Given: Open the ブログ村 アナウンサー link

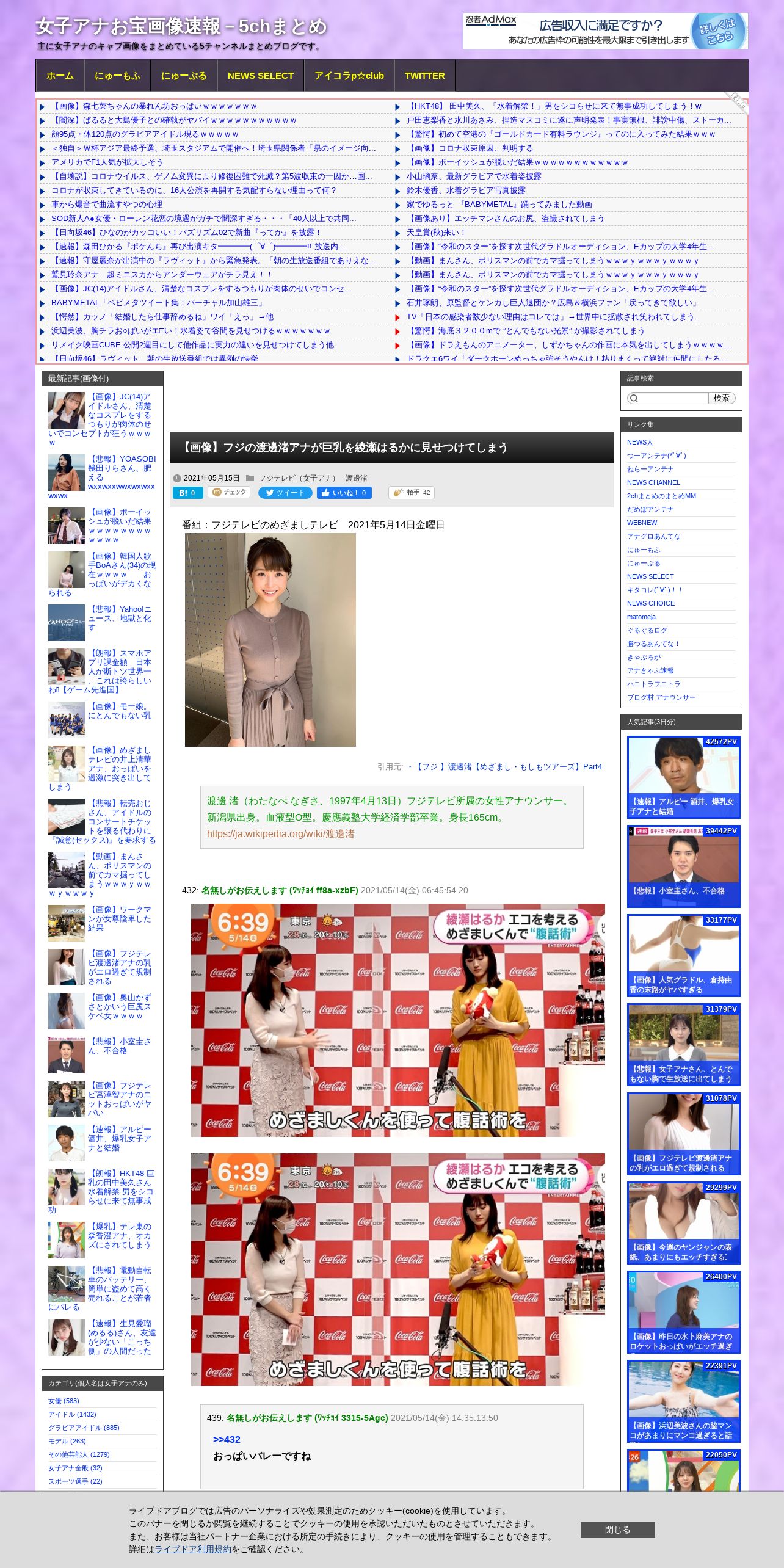Looking at the screenshot, I should [x=661, y=697].
